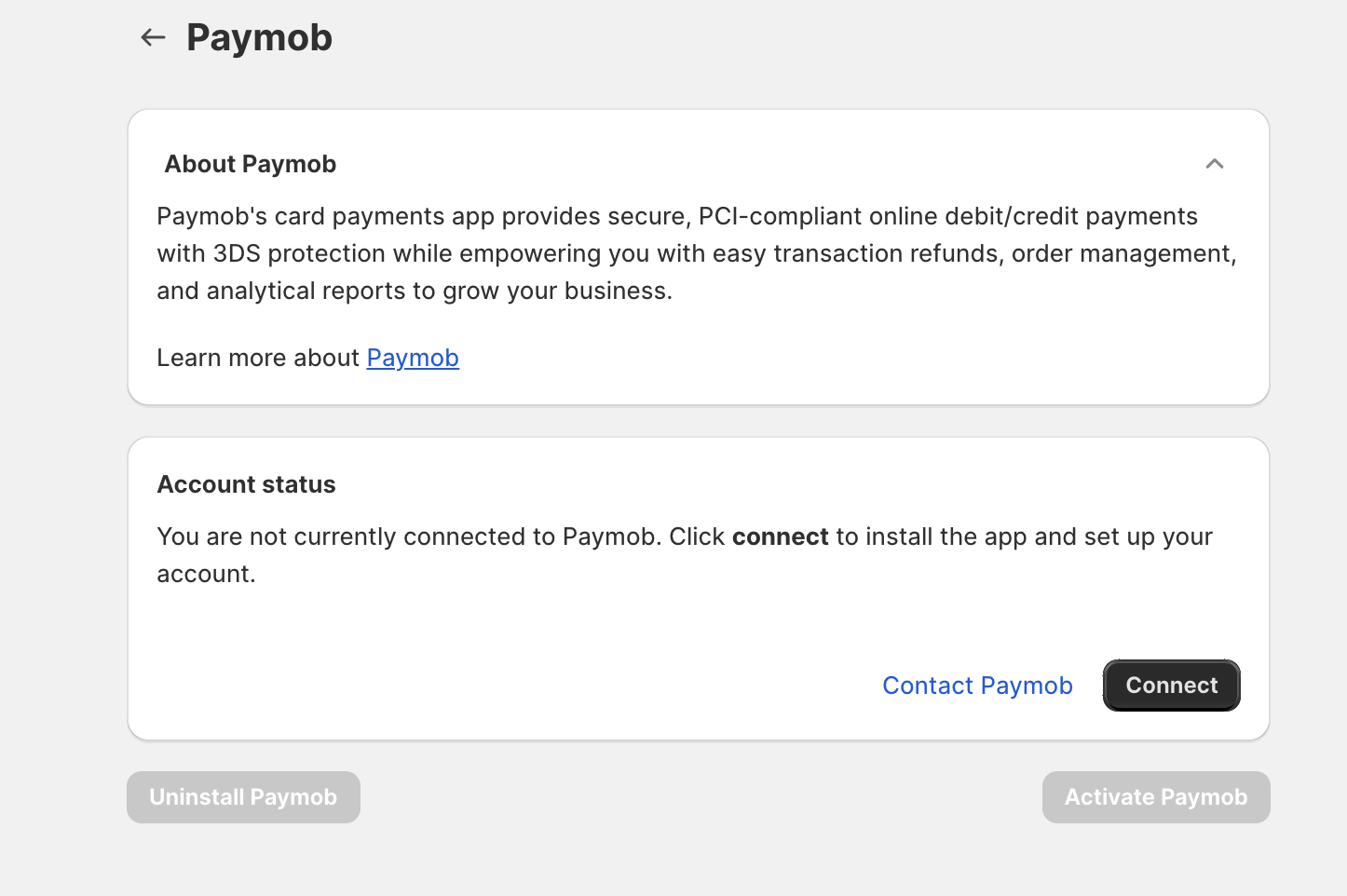The width and height of the screenshot is (1347, 896).
Task: Click the Activate Paymob button
Action: [1156, 797]
